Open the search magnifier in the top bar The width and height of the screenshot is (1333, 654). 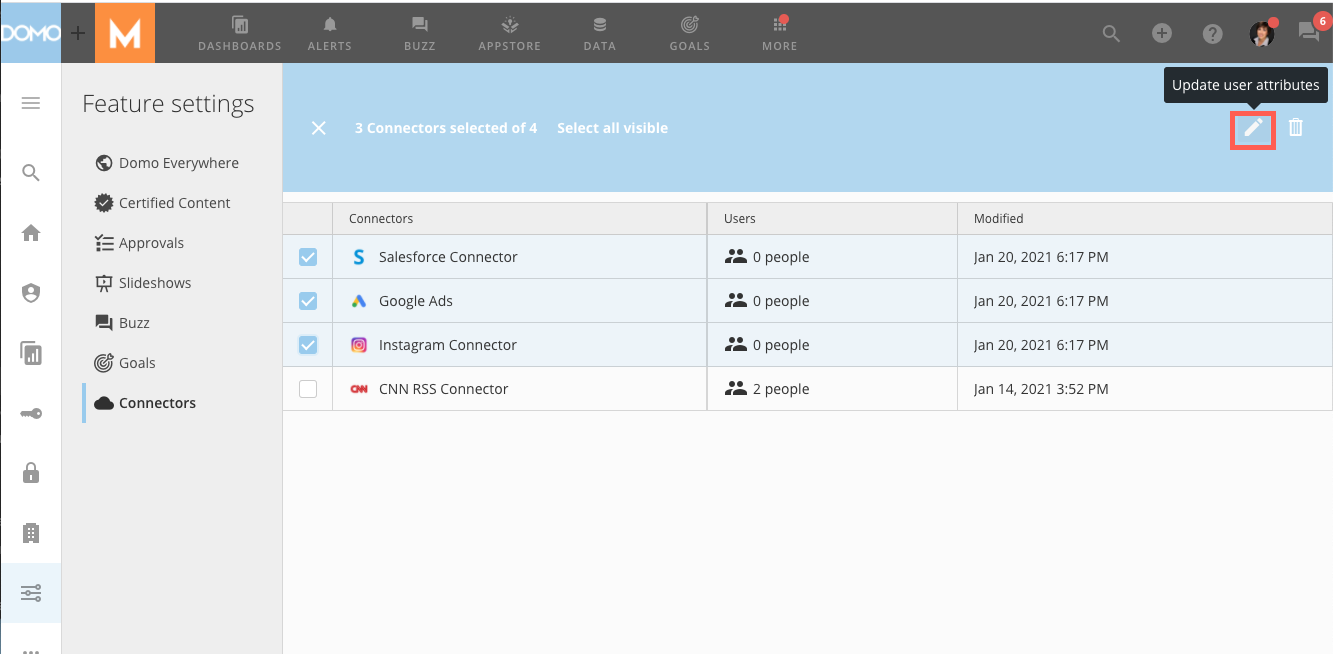tap(1111, 33)
